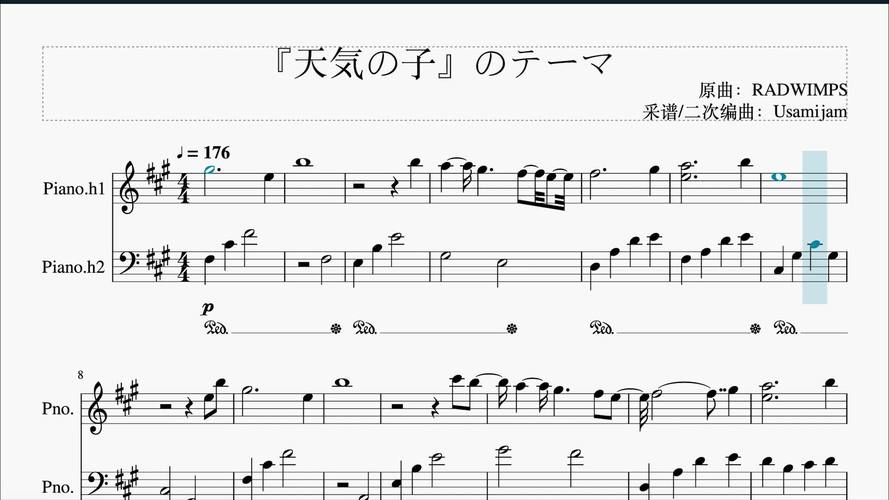The height and width of the screenshot is (500, 889).
Task: Select the score title 『天気の子』のテーマ
Action: (442, 63)
